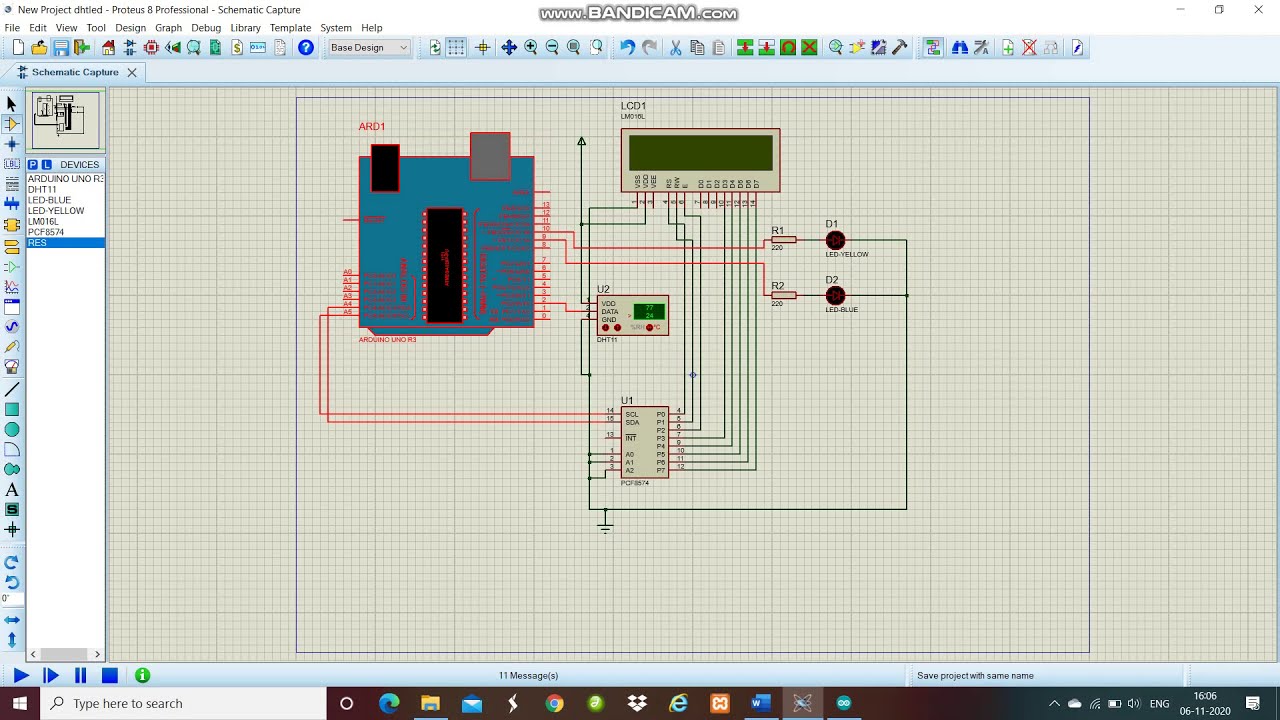This screenshot has height=720, width=1280.
Task: Click the Save project toolbar icon
Action: click(x=61, y=48)
